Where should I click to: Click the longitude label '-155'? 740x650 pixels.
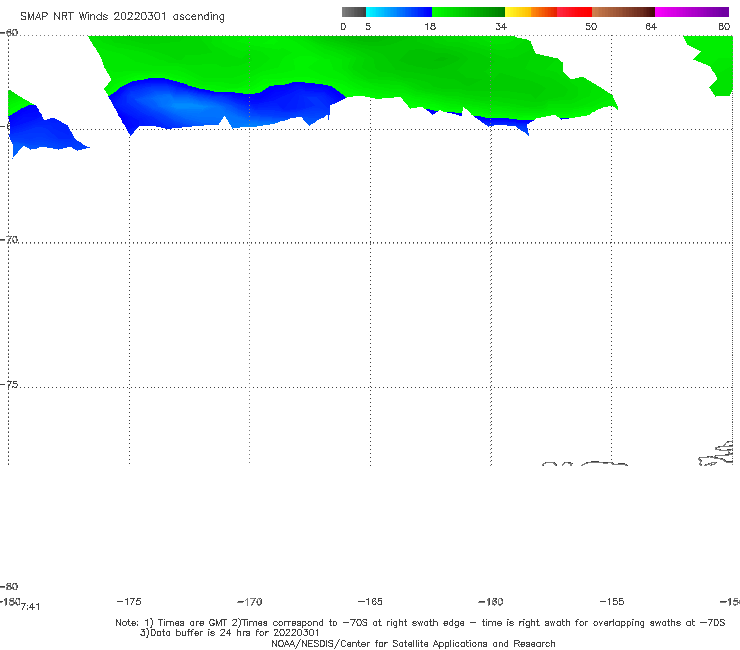pyautogui.click(x=612, y=601)
